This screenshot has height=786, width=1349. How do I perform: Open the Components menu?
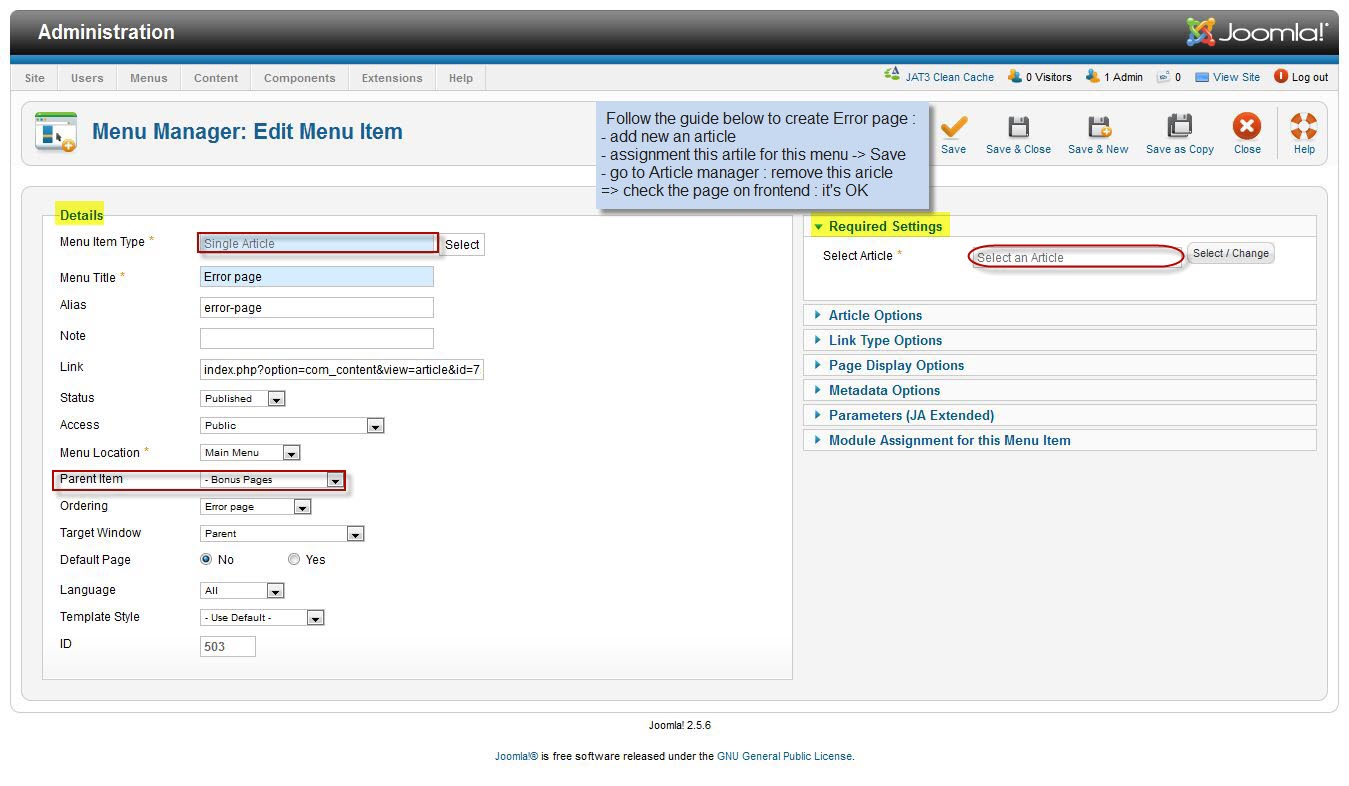pyautogui.click(x=299, y=78)
